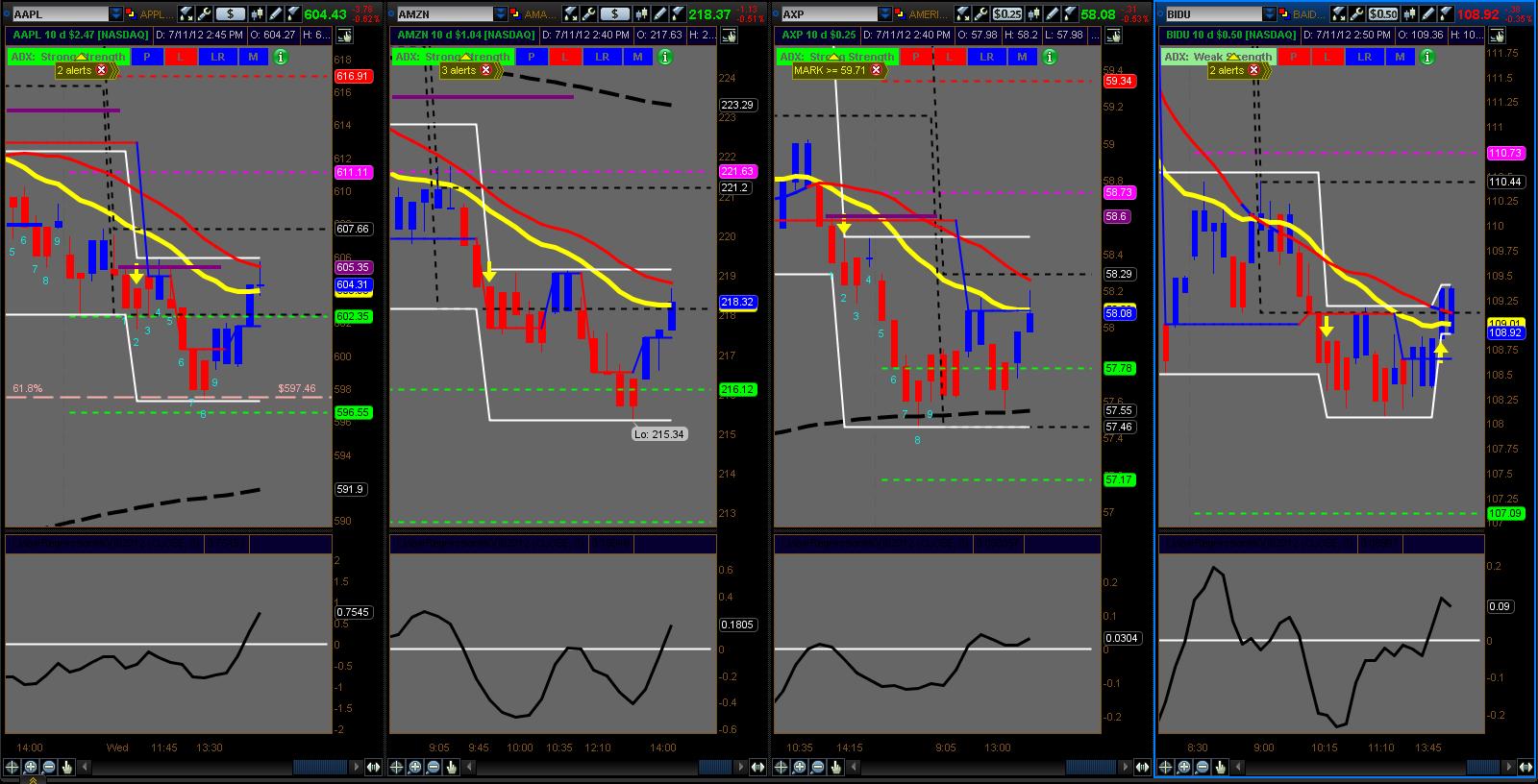The width and height of the screenshot is (1538, 784).
Task: Open the studies flask icon on AMZN chart
Action: [x=677, y=14]
